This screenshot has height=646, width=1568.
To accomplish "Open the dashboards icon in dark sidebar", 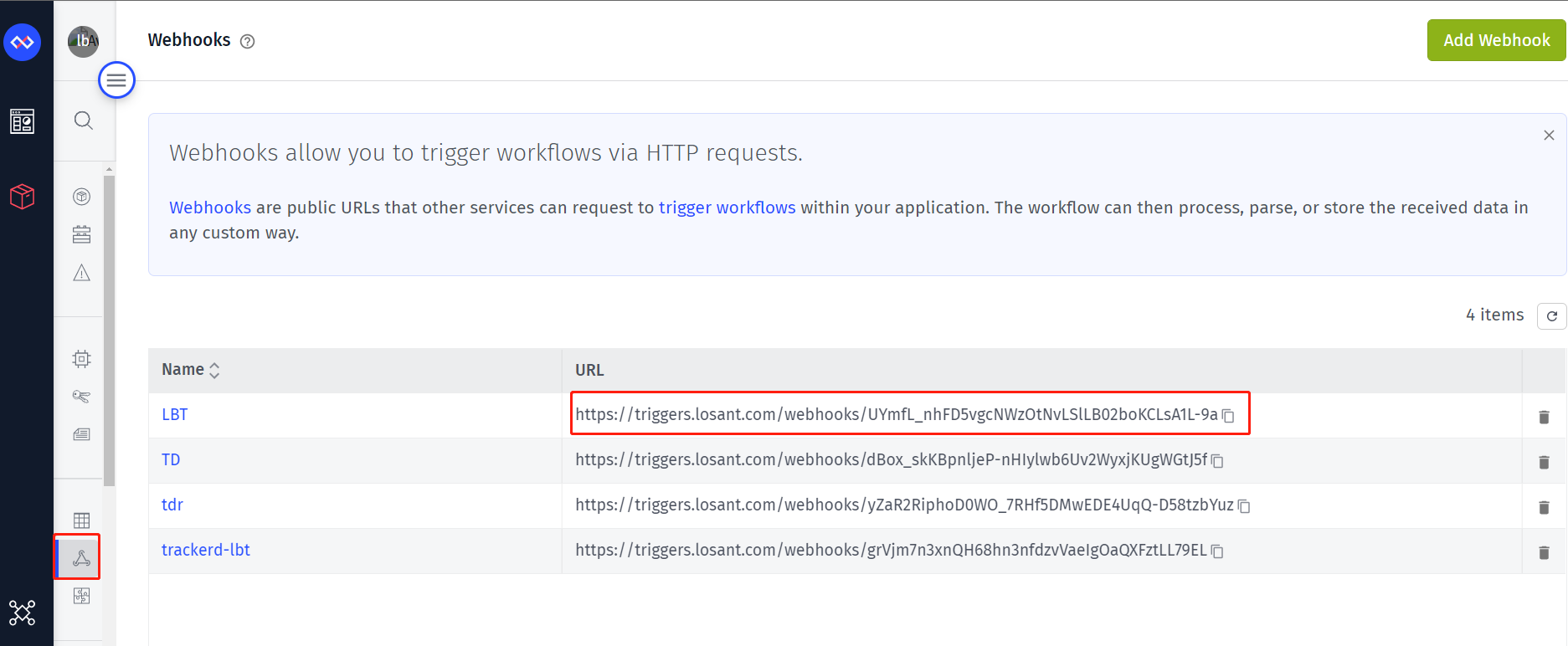I will click(23, 121).
